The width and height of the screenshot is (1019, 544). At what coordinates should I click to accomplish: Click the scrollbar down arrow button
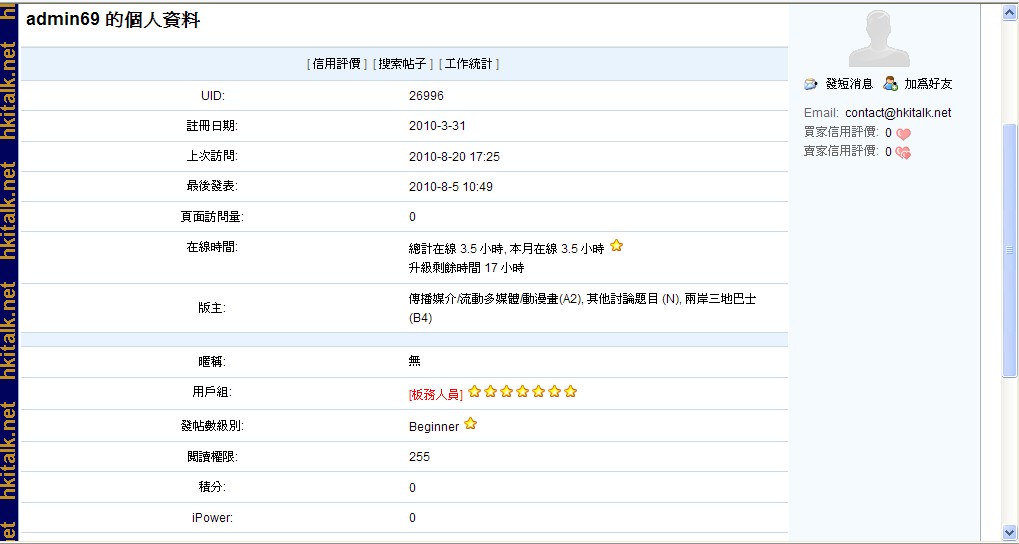click(x=1009, y=532)
